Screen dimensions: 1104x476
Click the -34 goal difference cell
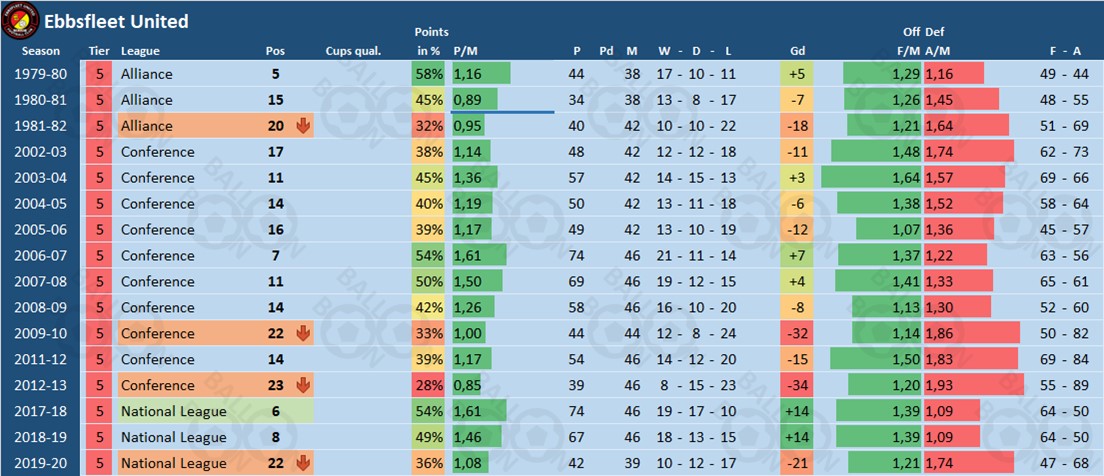pos(797,385)
